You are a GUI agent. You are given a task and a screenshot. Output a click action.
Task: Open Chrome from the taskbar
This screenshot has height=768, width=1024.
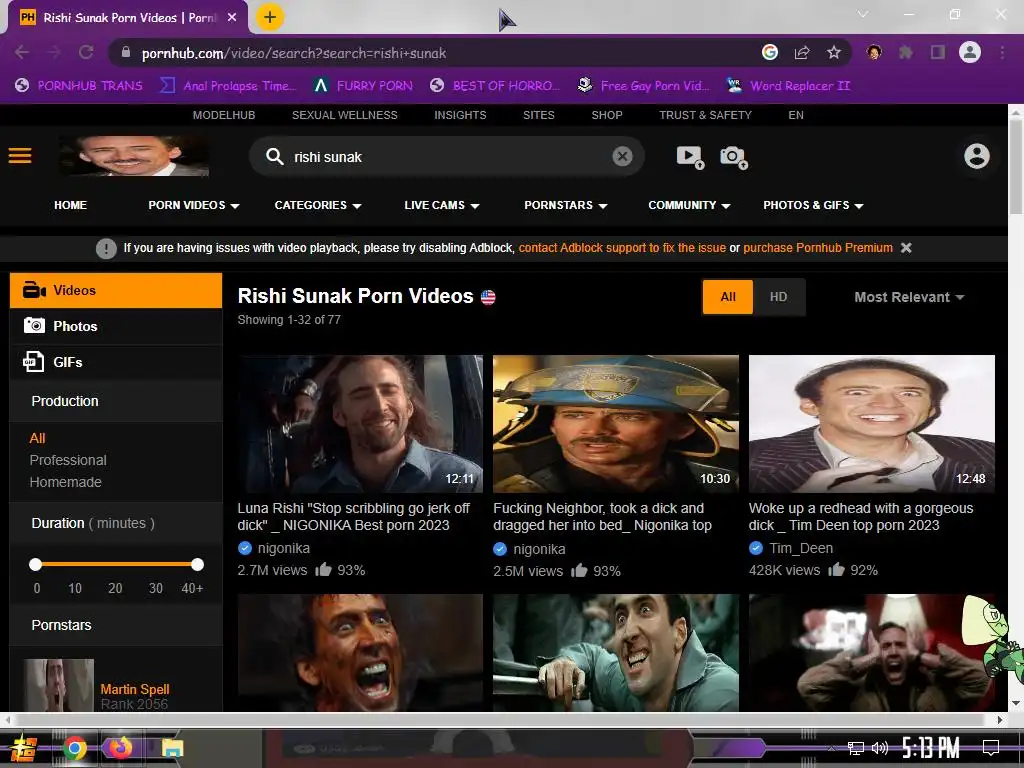(74, 748)
